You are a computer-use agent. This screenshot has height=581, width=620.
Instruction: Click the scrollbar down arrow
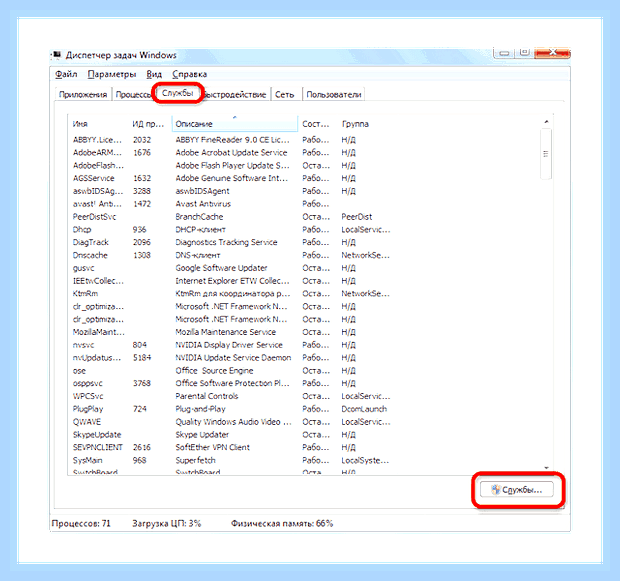click(546, 468)
